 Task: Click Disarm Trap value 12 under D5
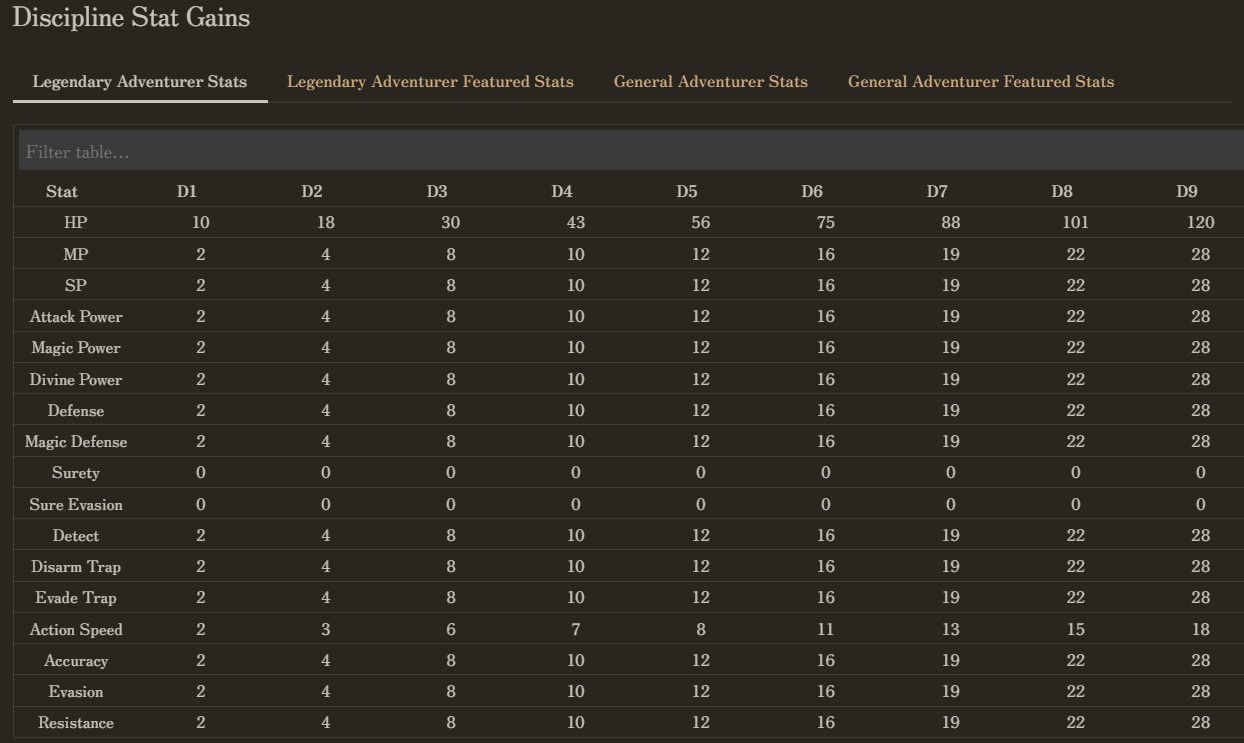coord(701,567)
